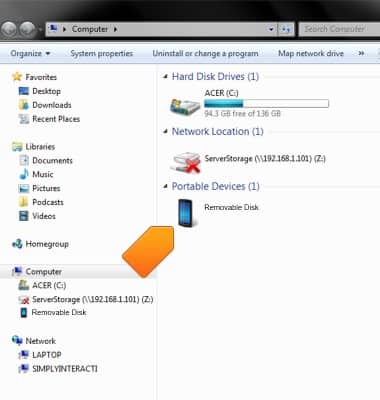The image size is (380, 400).
Task: Click the Favorites star icon
Action: (17, 77)
